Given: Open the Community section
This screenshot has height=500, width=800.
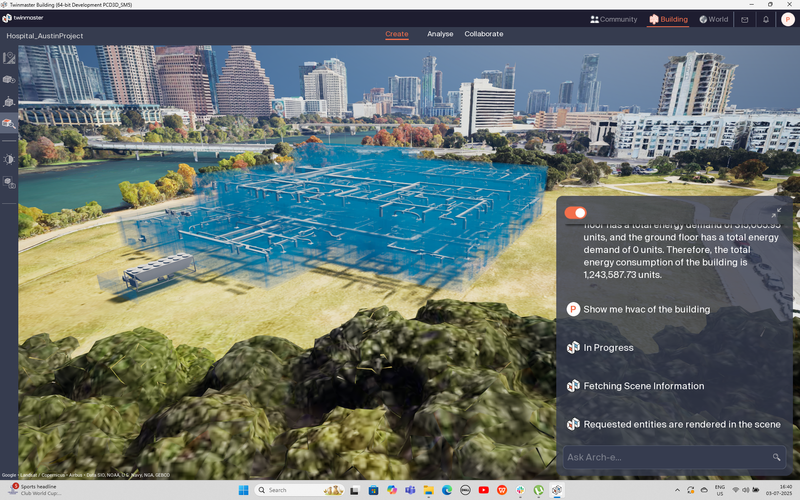Looking at the screenshot, I should [x=613, y=19].
